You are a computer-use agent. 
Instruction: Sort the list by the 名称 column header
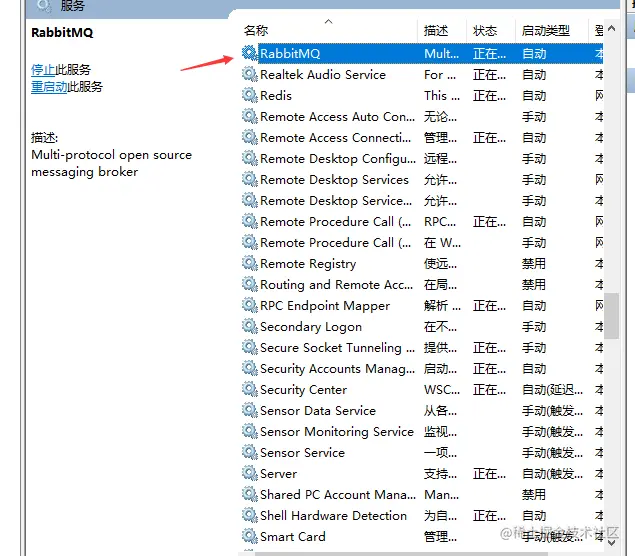256,31
